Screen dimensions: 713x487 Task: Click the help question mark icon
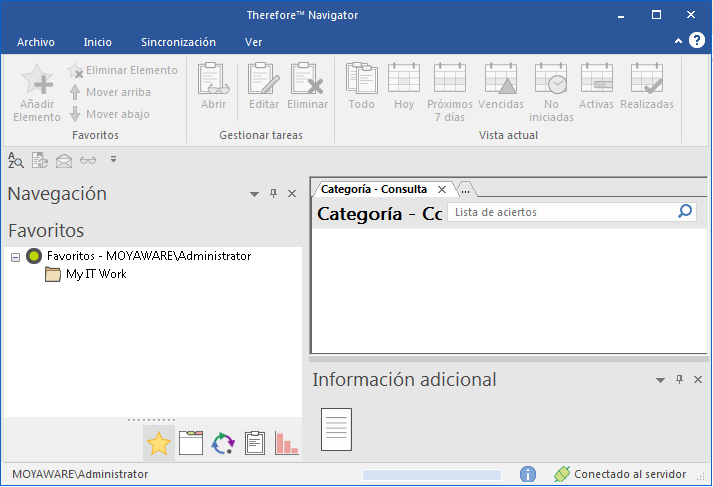[697, 40]
